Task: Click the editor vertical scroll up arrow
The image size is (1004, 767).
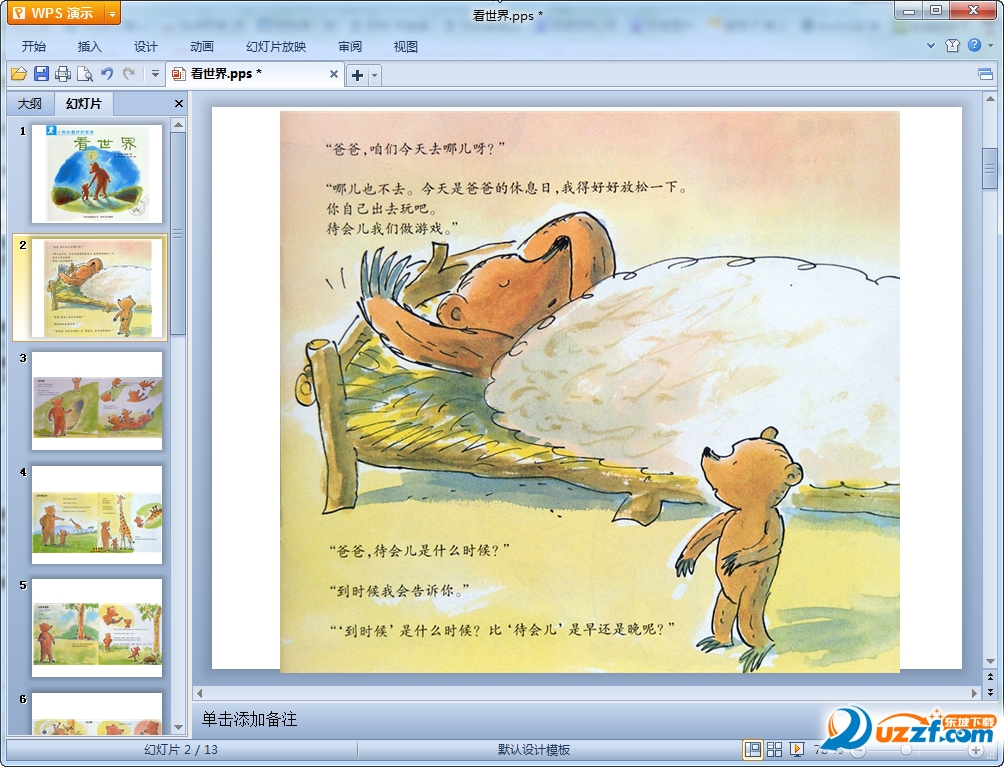Action: point(990,99)
